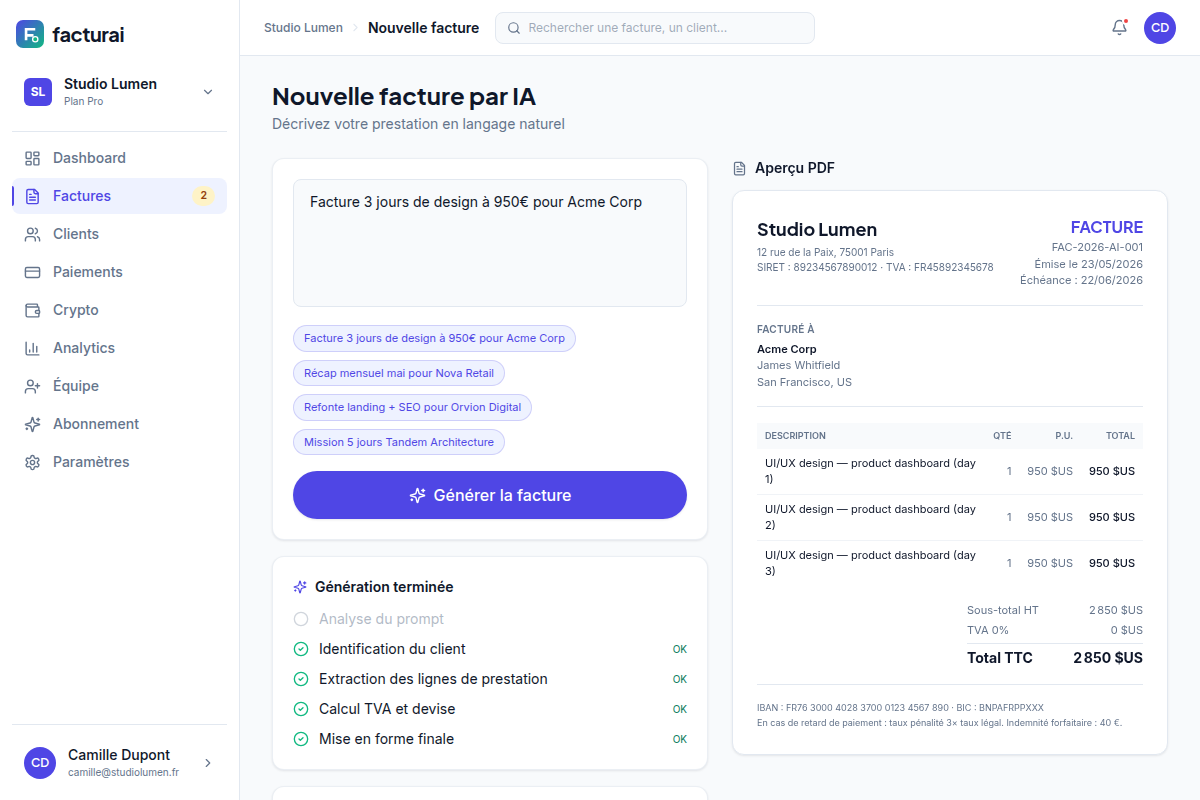Click the Sous-total HT row label
1200x800 pixels.
(x=1003, y=610)
